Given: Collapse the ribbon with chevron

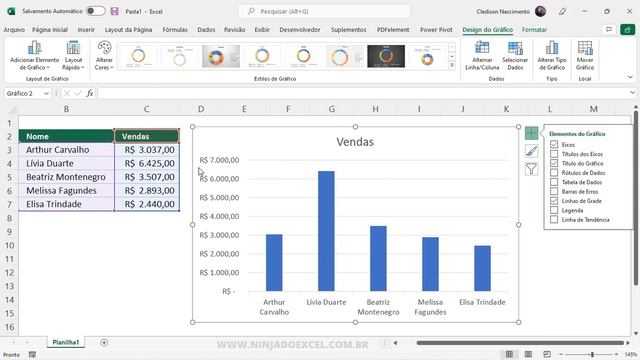Looking at the screenshot, I should tap(630, 77).
